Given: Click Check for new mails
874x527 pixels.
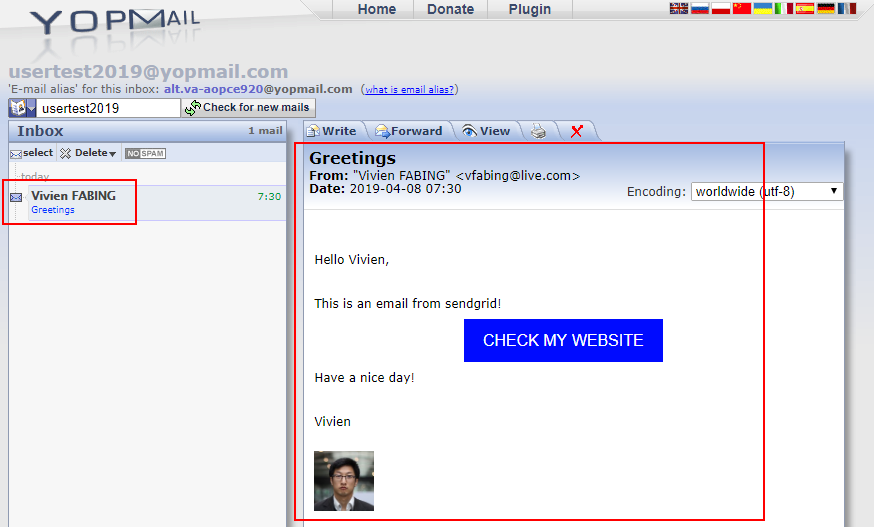Looking at the screenshot, I should pos(248,108).
